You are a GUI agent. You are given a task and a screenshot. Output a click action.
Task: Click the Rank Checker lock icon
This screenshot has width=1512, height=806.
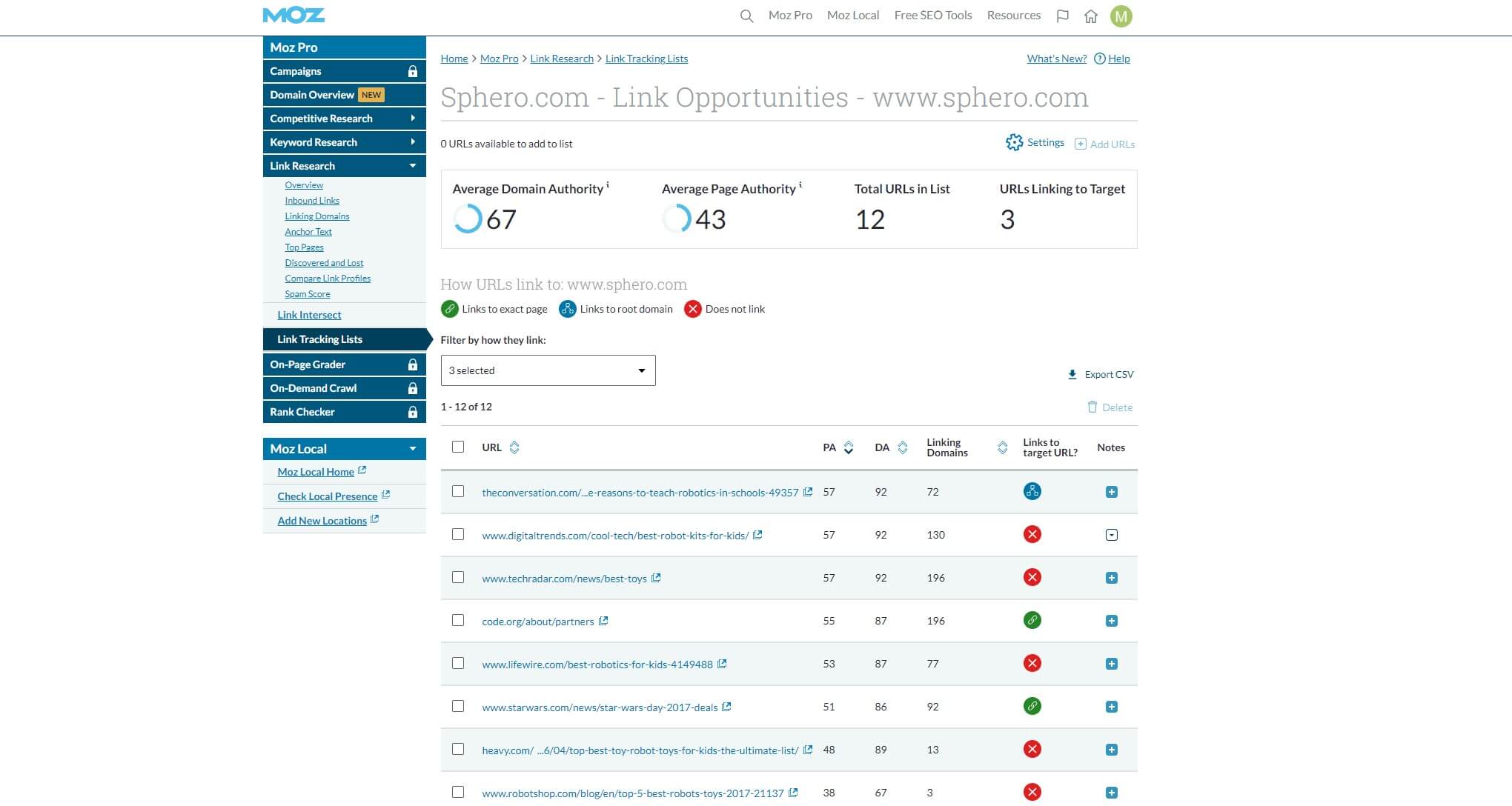click(413, 412)
